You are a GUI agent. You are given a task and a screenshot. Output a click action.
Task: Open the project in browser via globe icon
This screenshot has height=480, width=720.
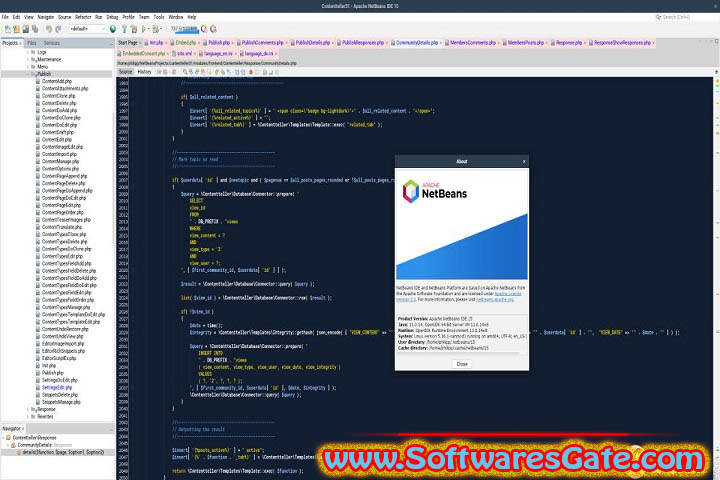(113, 29)
